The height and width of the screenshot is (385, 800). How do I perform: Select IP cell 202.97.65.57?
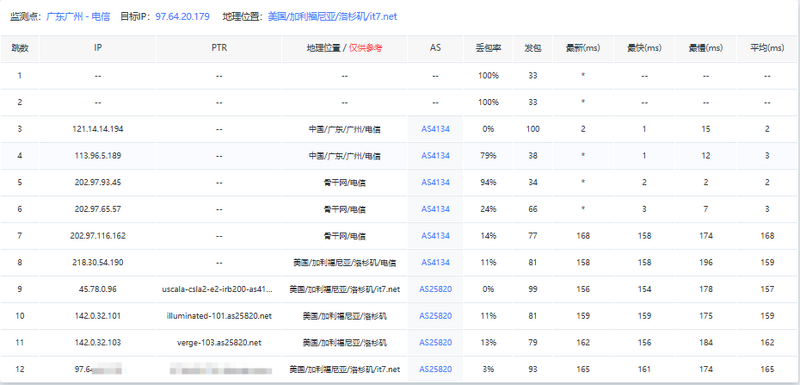click(x=98, y=209)
